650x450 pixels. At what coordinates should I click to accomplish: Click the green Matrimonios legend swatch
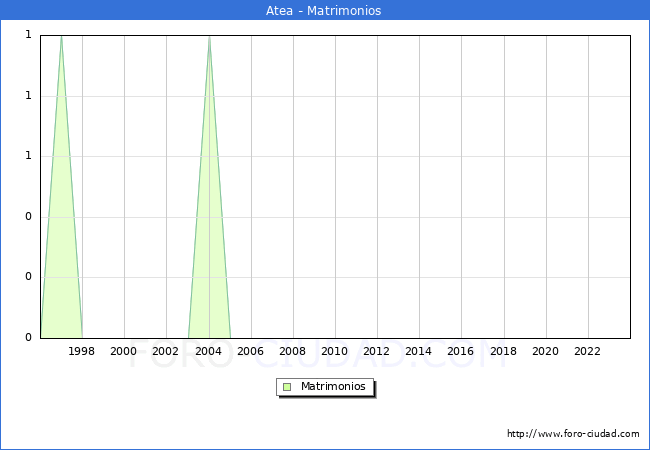tap(287, 387)
